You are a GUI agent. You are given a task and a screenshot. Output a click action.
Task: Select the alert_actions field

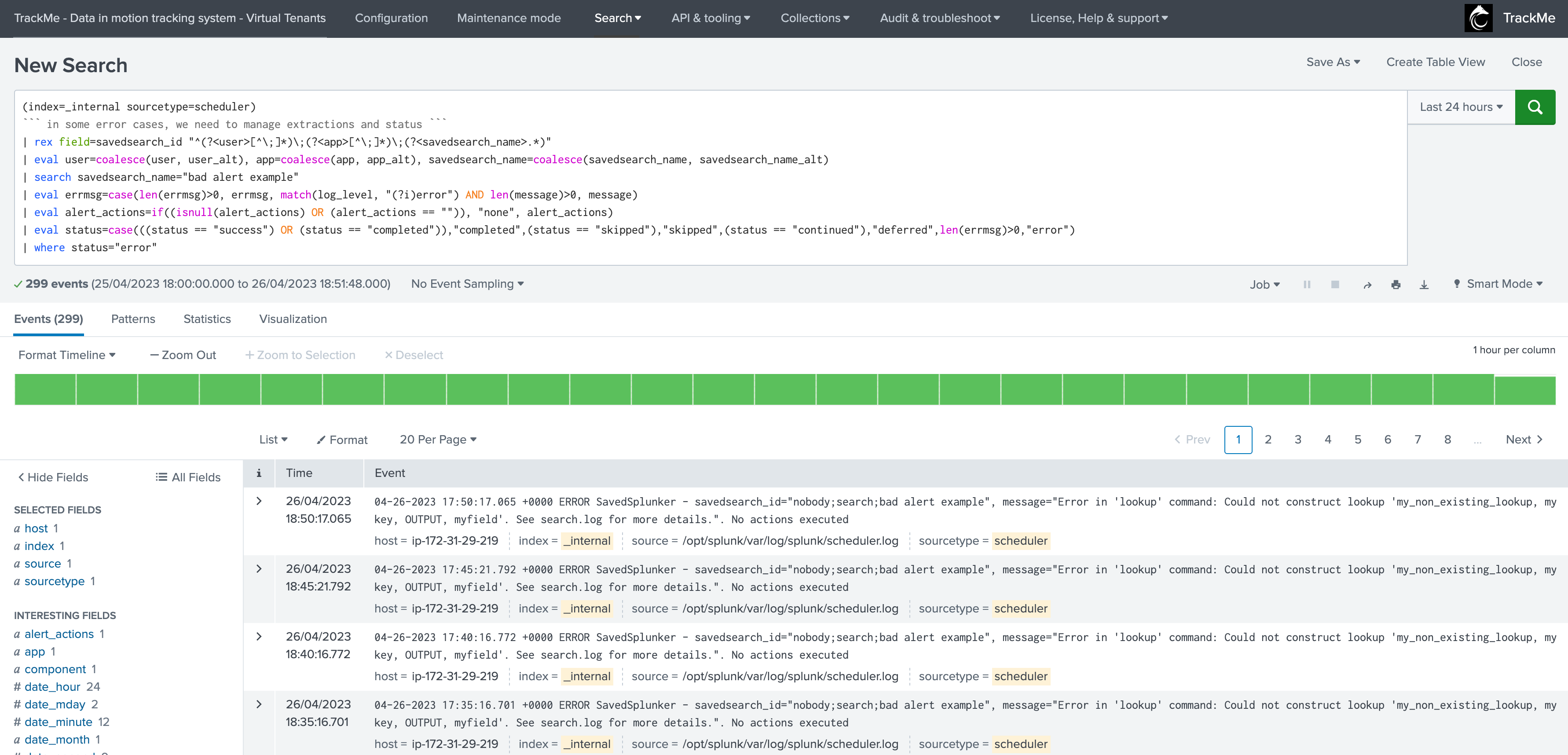59,634
